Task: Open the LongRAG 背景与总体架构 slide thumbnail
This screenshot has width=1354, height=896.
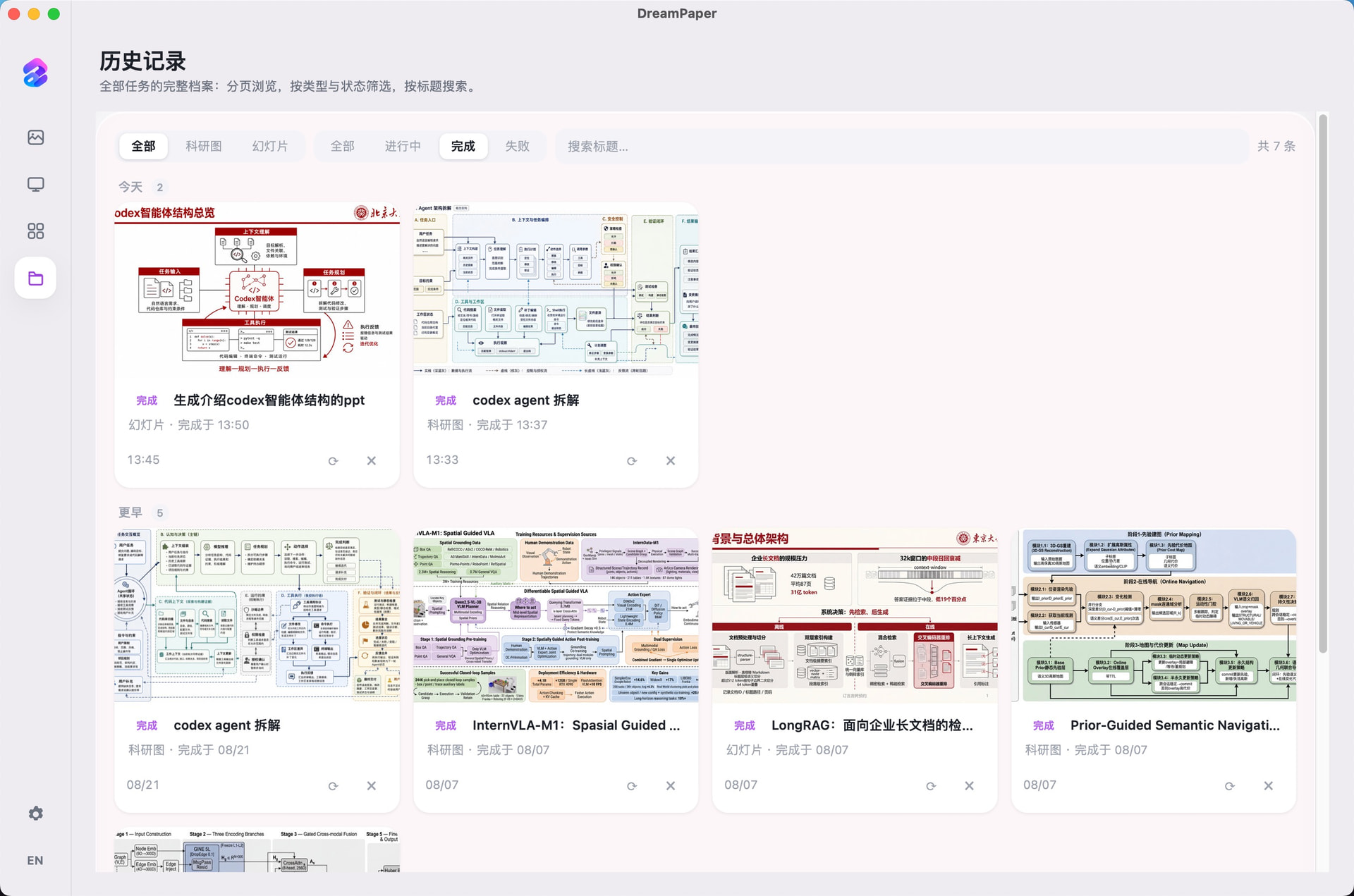Action: point(855,615)
